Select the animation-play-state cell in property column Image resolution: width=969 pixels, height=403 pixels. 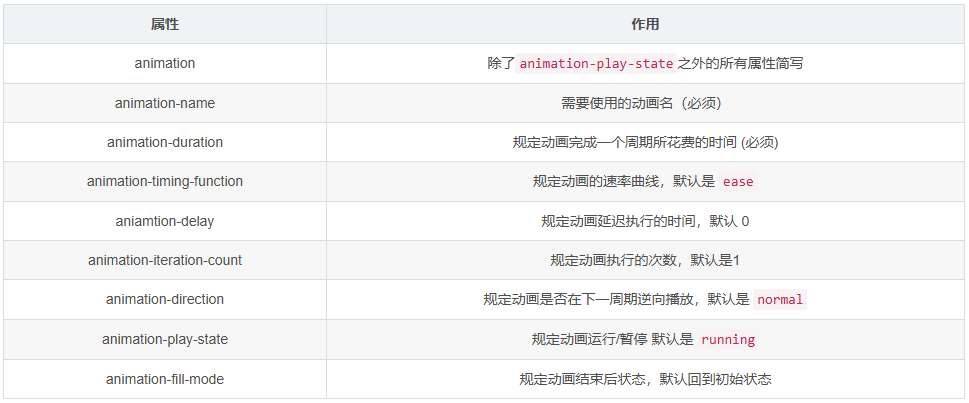(x=164, y=339)
